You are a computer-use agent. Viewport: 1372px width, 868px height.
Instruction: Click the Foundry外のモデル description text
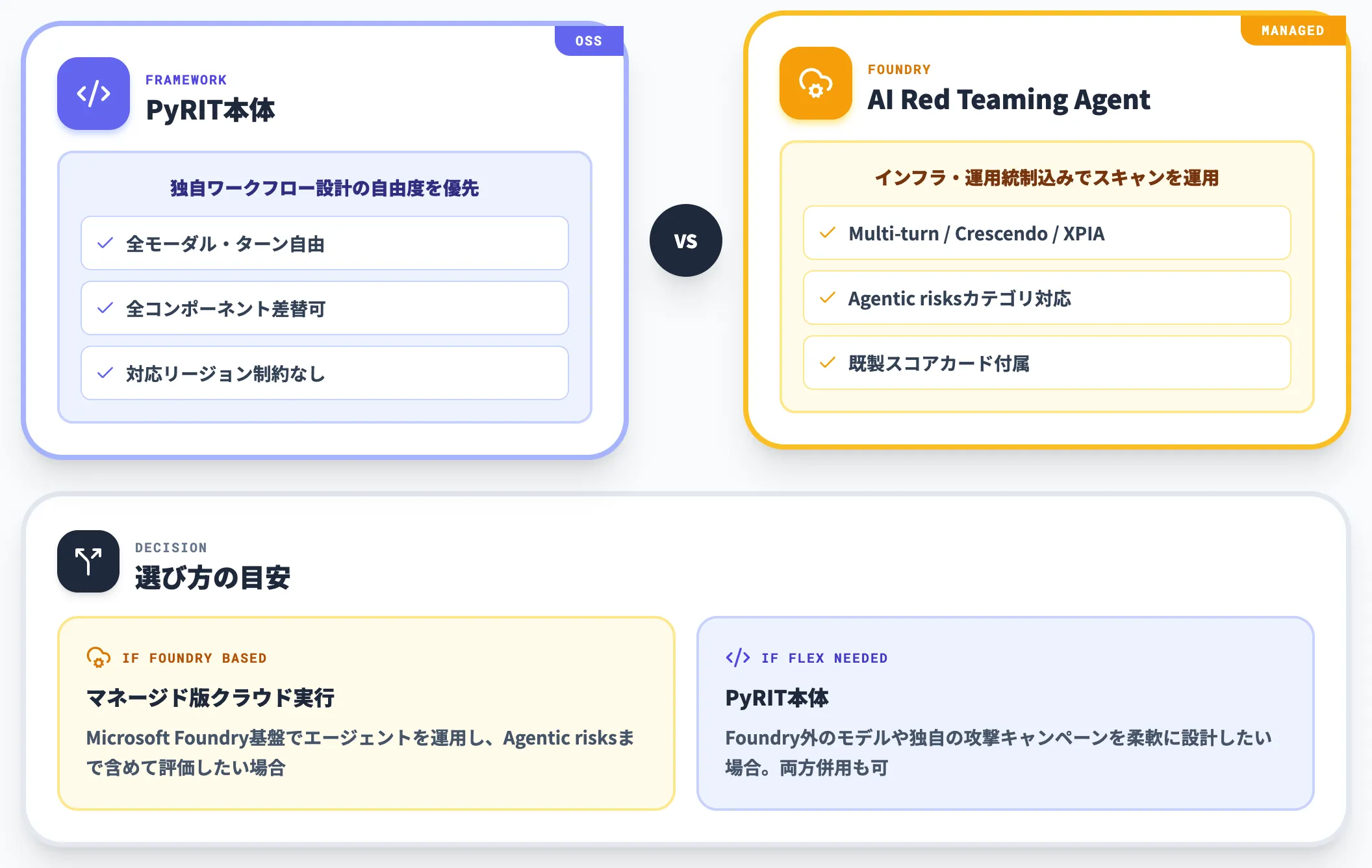(998, 752)
